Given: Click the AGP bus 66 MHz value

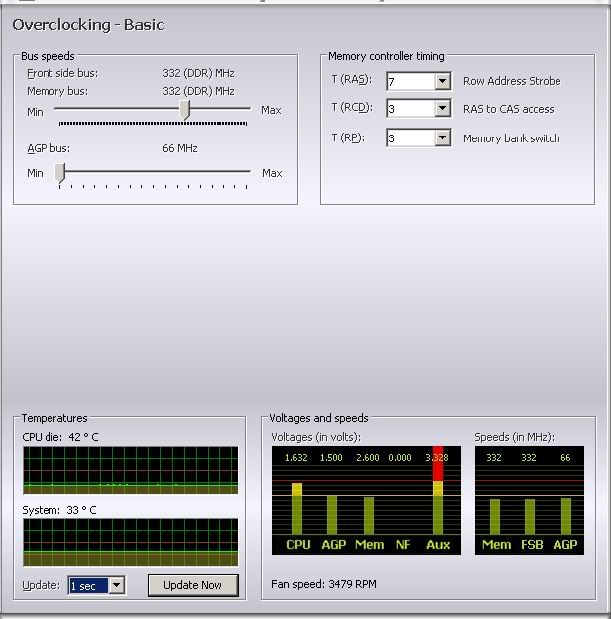Looking at the screenshot, I should (180, 148).
